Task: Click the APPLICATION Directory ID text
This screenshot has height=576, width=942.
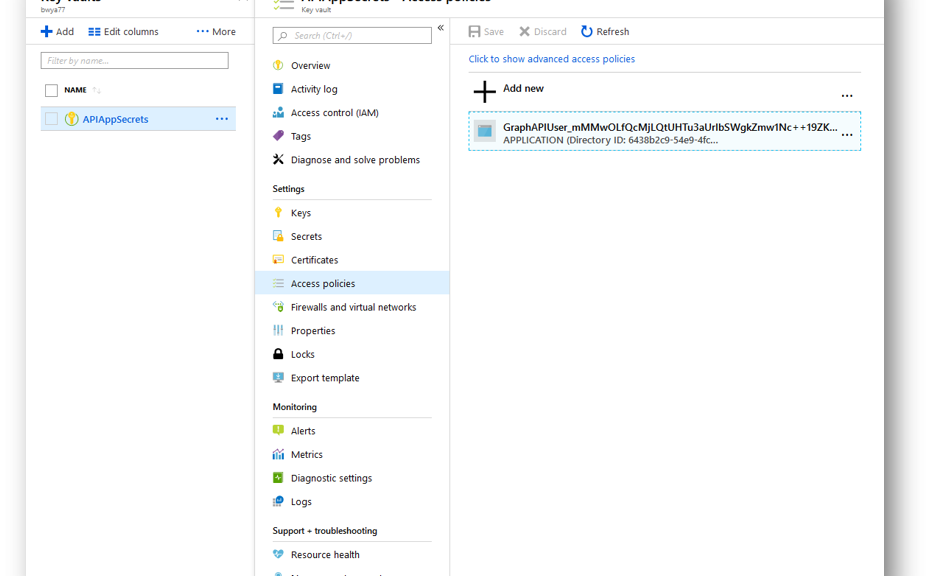Action: click(x=610, y=140)
